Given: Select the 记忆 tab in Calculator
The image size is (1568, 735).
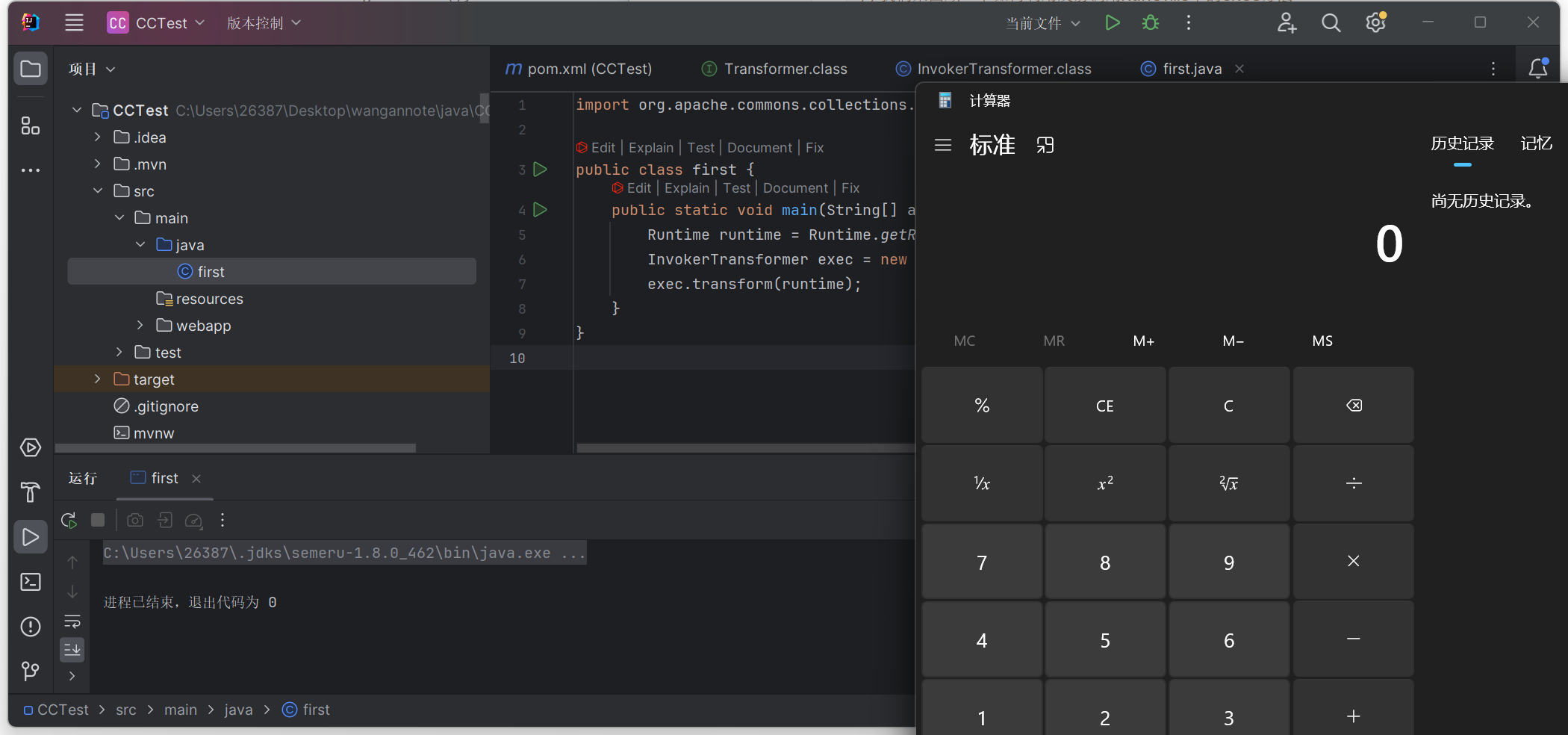Looking at the screenshot, I should (x=1537, y=143).
